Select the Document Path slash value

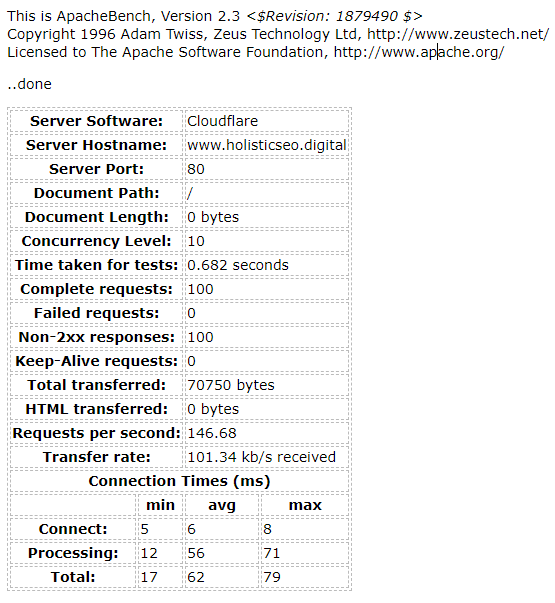190,193
